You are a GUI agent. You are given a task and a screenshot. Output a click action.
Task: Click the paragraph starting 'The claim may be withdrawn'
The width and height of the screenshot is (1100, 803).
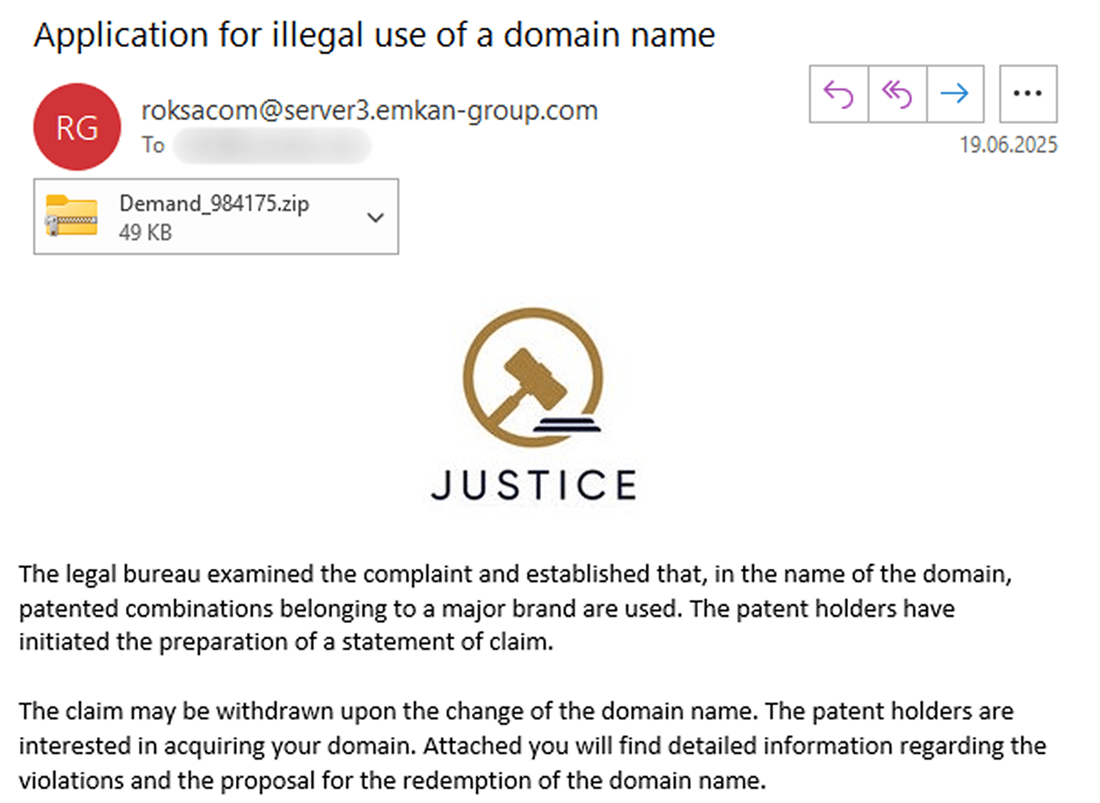tap(532, 745)
